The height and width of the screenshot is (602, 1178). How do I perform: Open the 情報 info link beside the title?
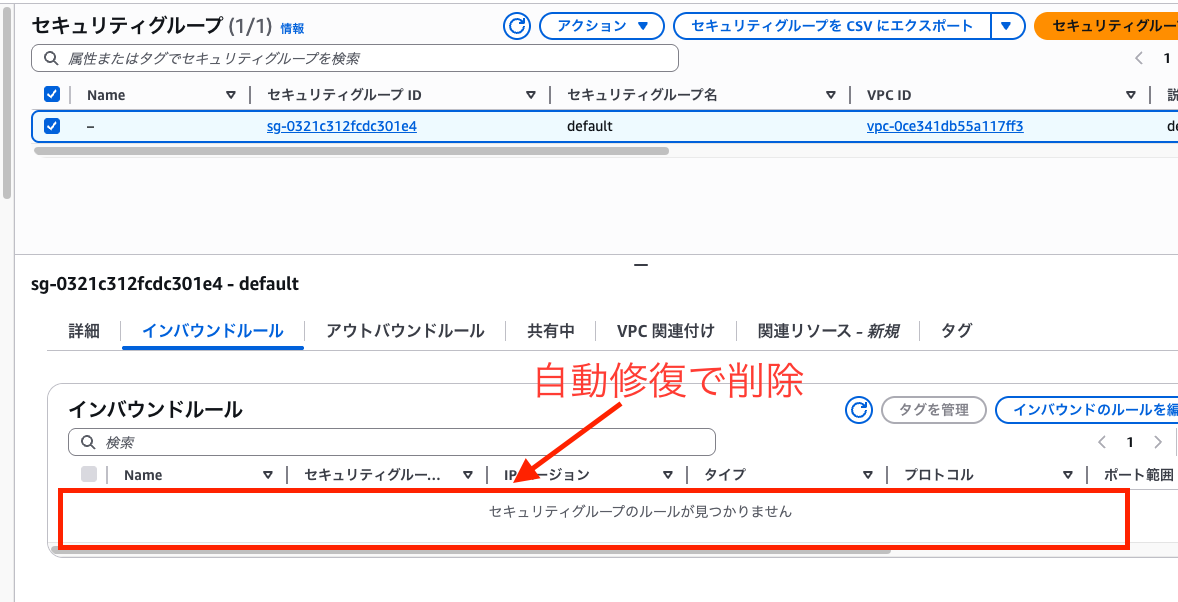(291, 29)
